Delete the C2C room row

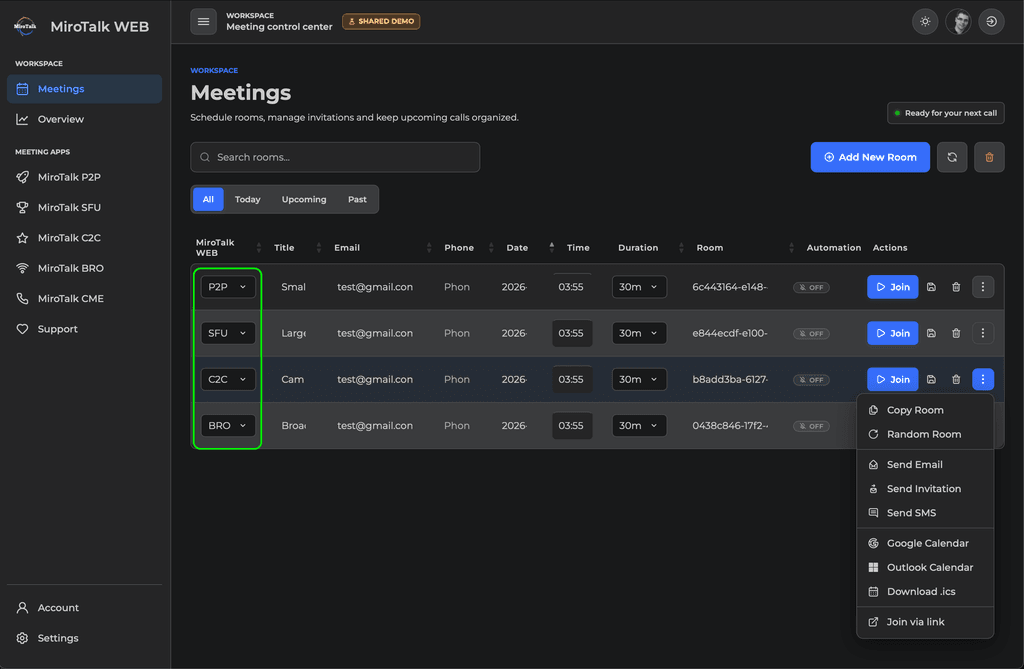[x=955, y=379]
